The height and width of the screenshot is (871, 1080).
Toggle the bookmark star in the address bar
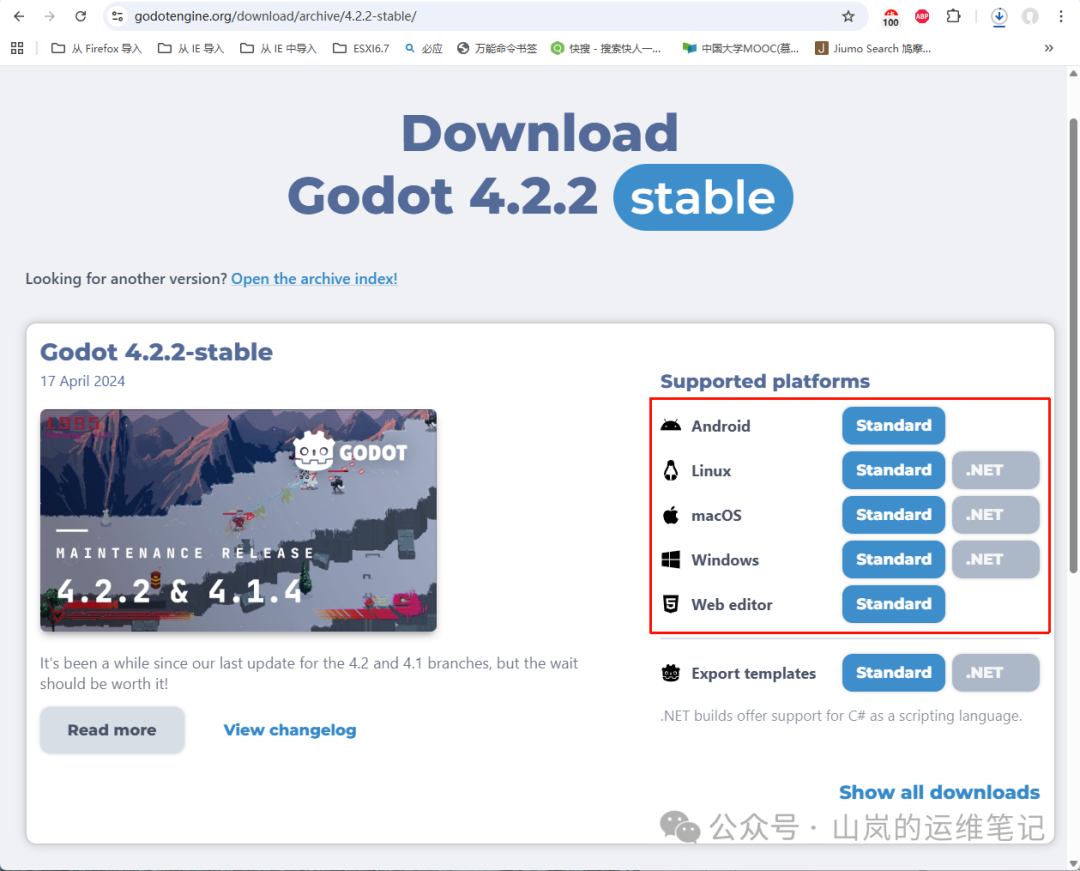click(x=849, y=16)
